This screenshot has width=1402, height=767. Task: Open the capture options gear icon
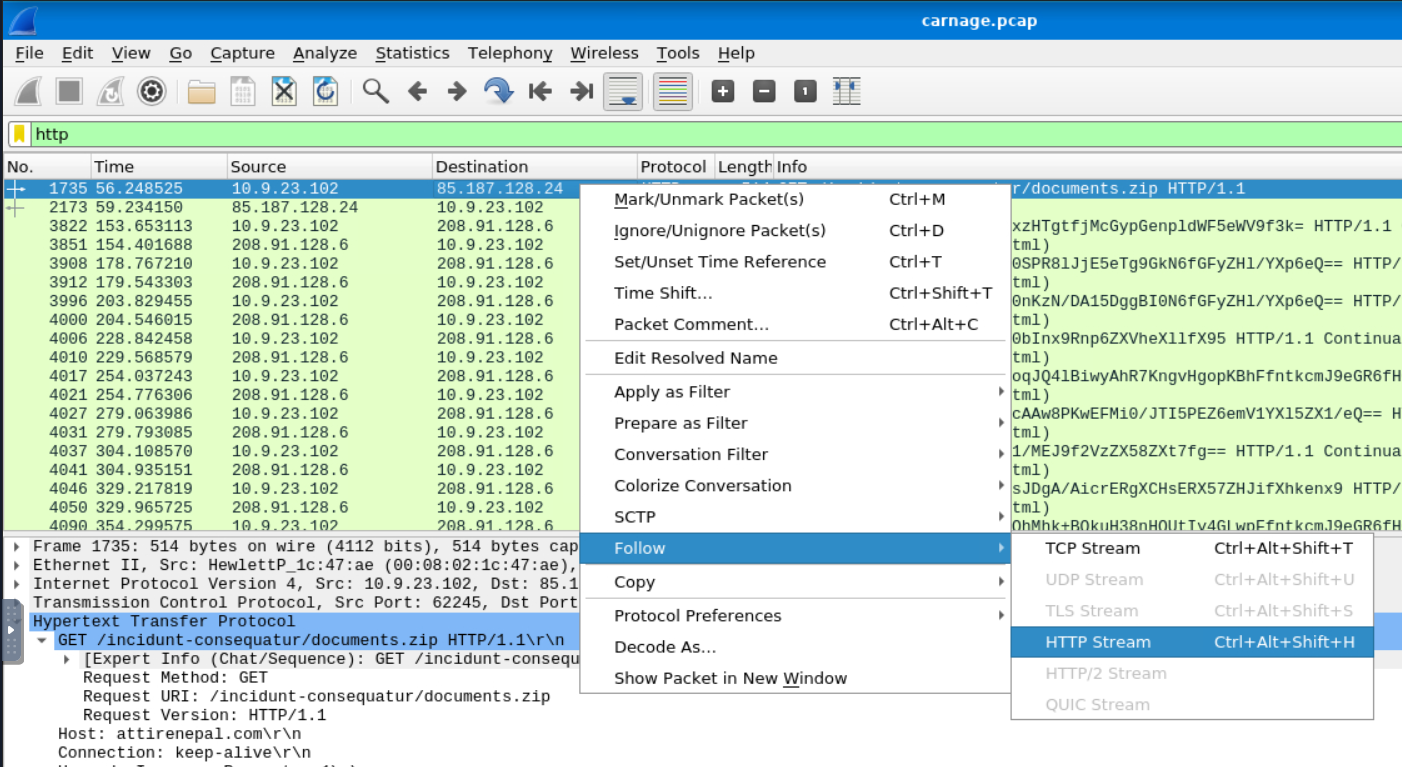pyautogui.click(x=151, y=92)
